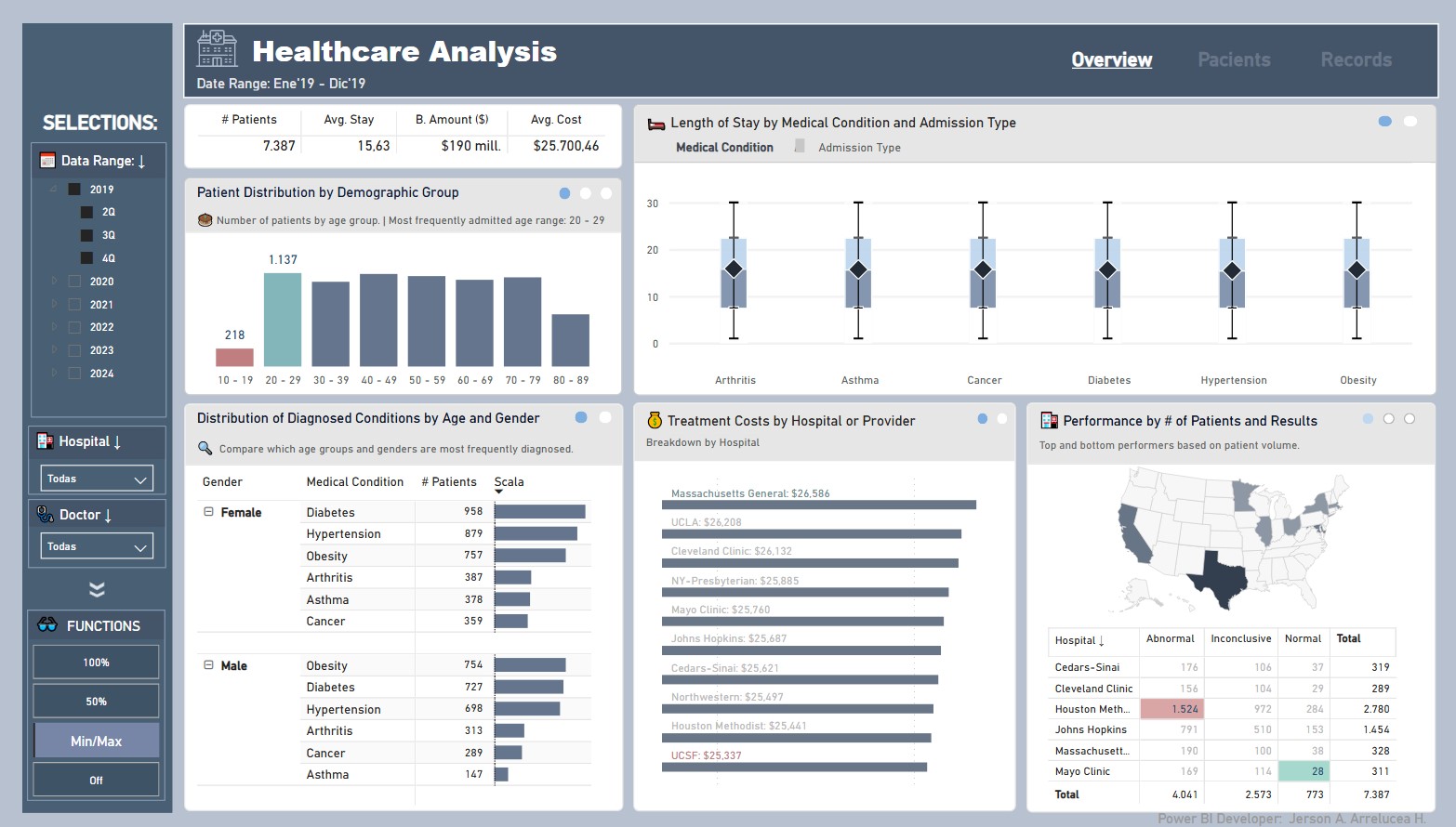This screenshot has height=827, width=1456.
Task: Expand the 2022 year tree node
Action: tap(54, 327)
